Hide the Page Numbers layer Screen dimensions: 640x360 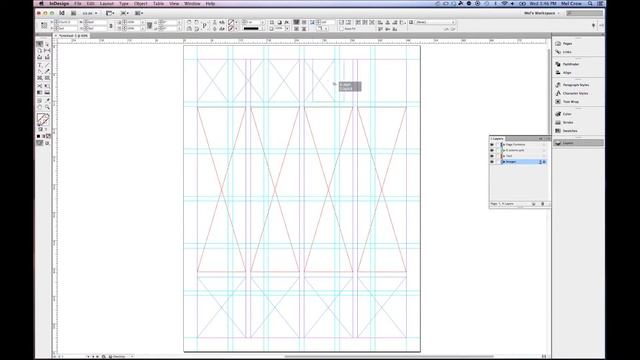492,144
